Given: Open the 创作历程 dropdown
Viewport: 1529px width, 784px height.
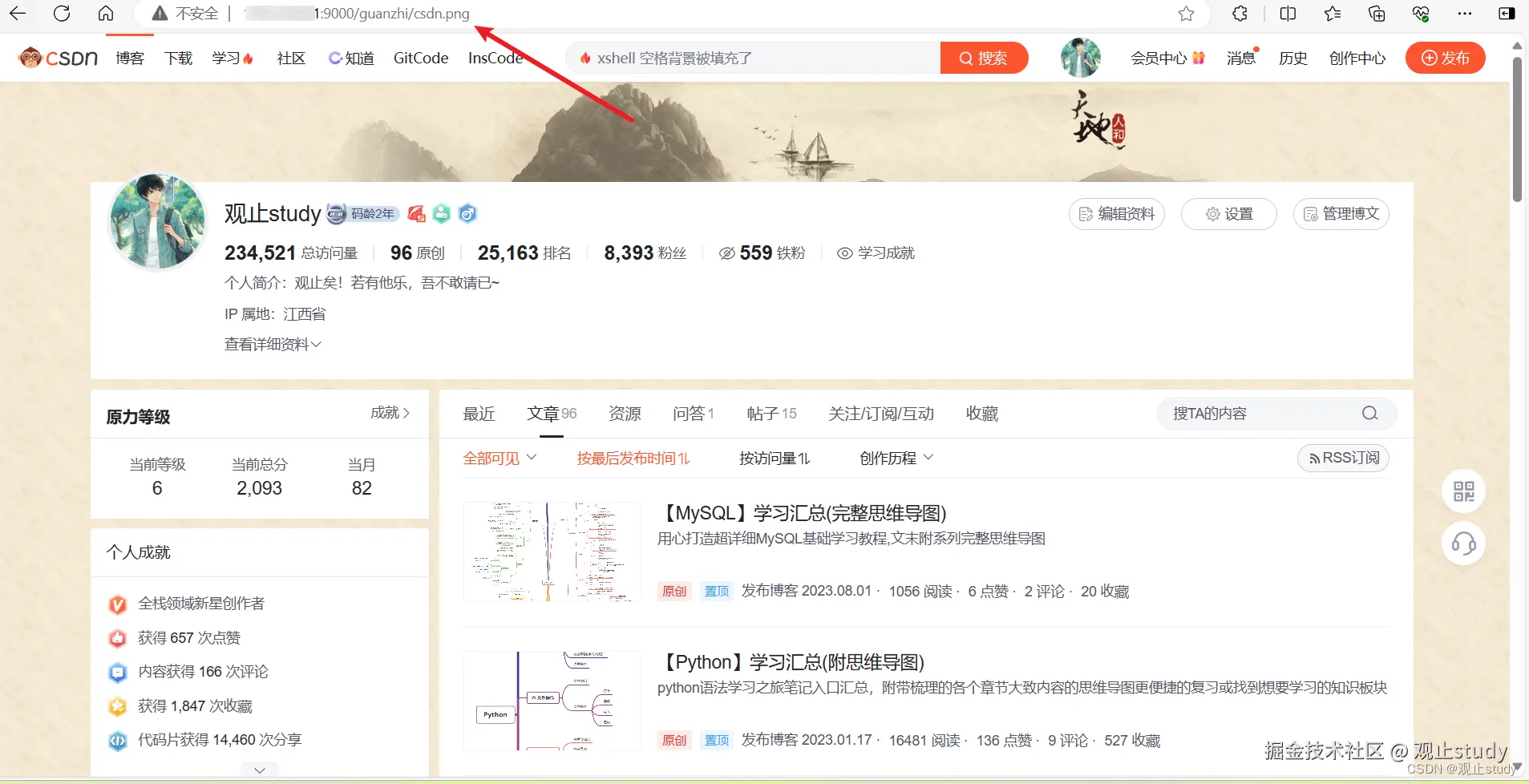Looking at the screenshot, I should 894,458.
